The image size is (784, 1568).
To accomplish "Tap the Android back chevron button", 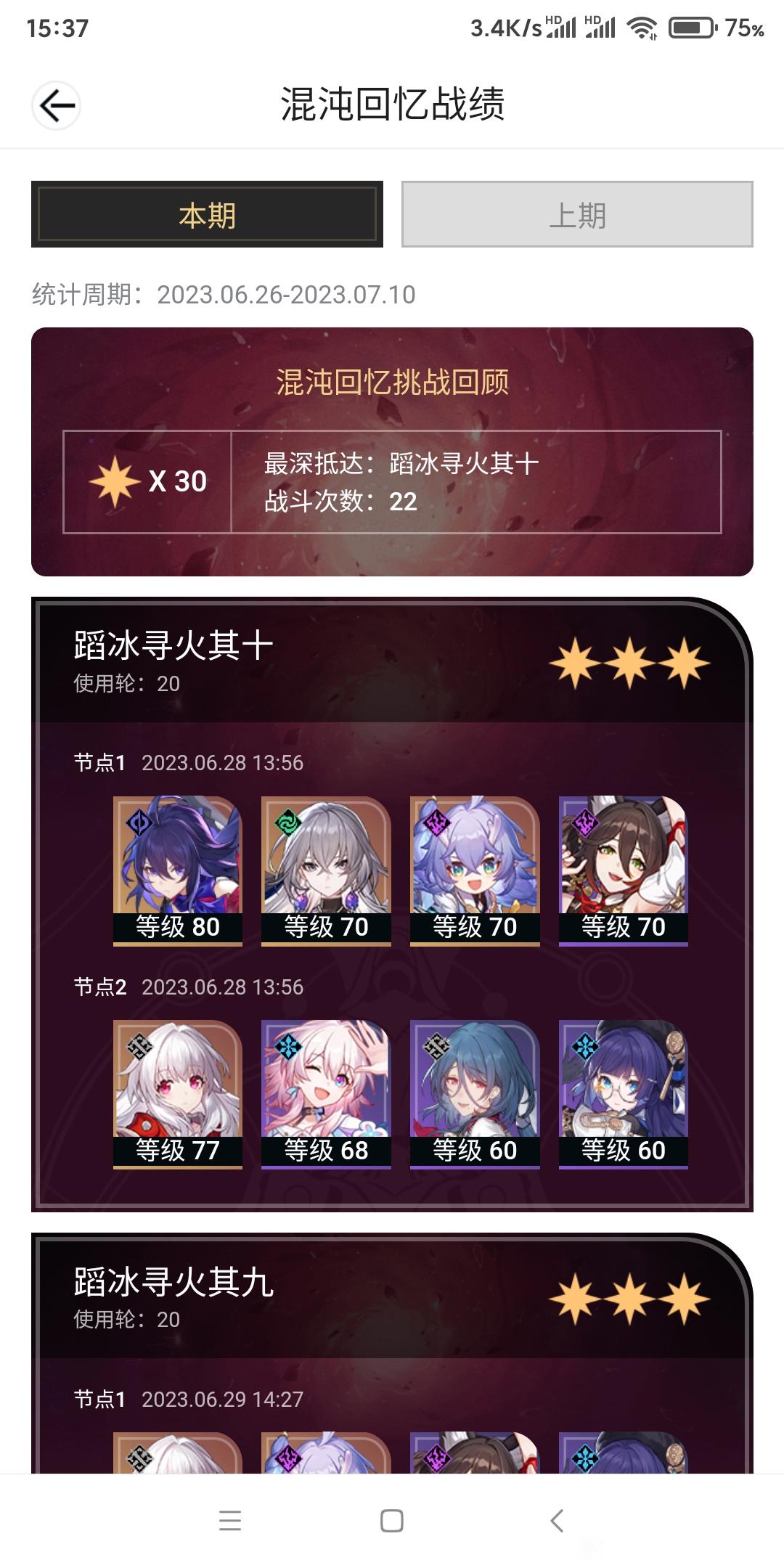I will pos(557,1520).
